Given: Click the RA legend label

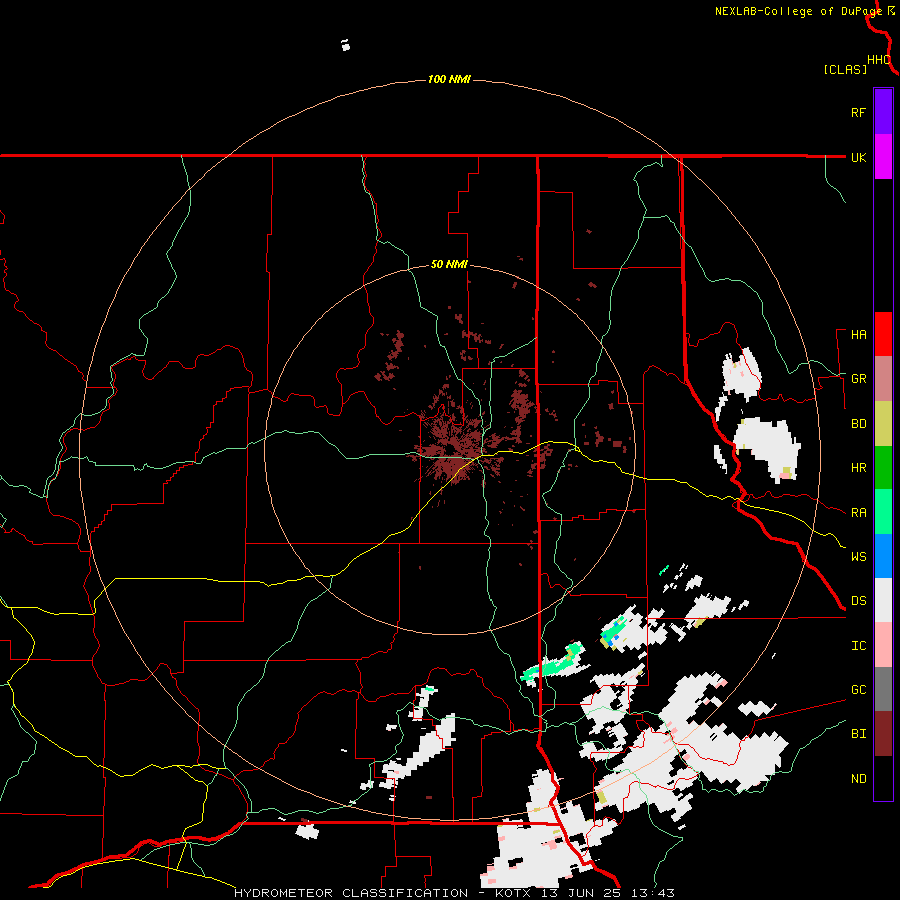Looking at the screenshot, I should pyautogui.click(x=858, y=512).
